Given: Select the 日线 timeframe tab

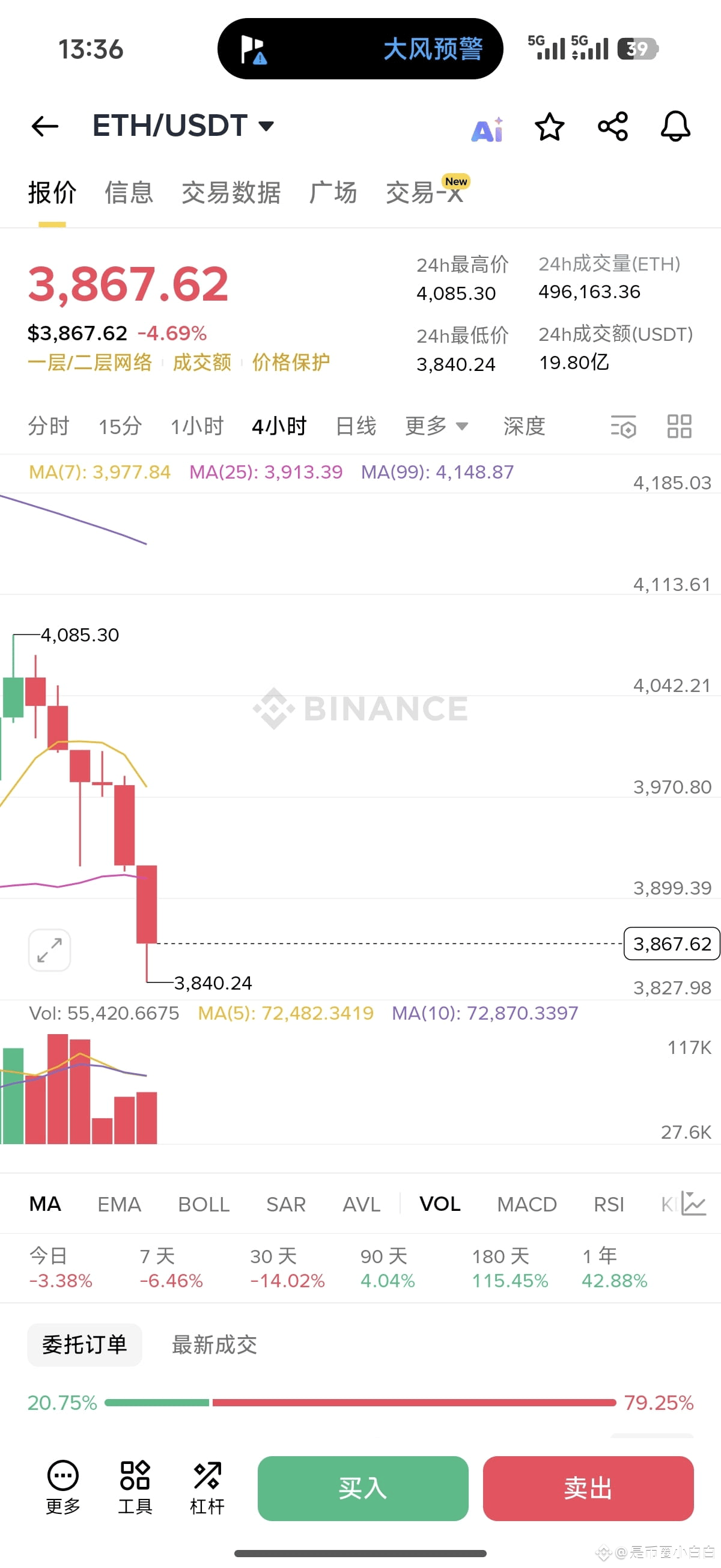Looking at the screenshot, I should (356, 426).
